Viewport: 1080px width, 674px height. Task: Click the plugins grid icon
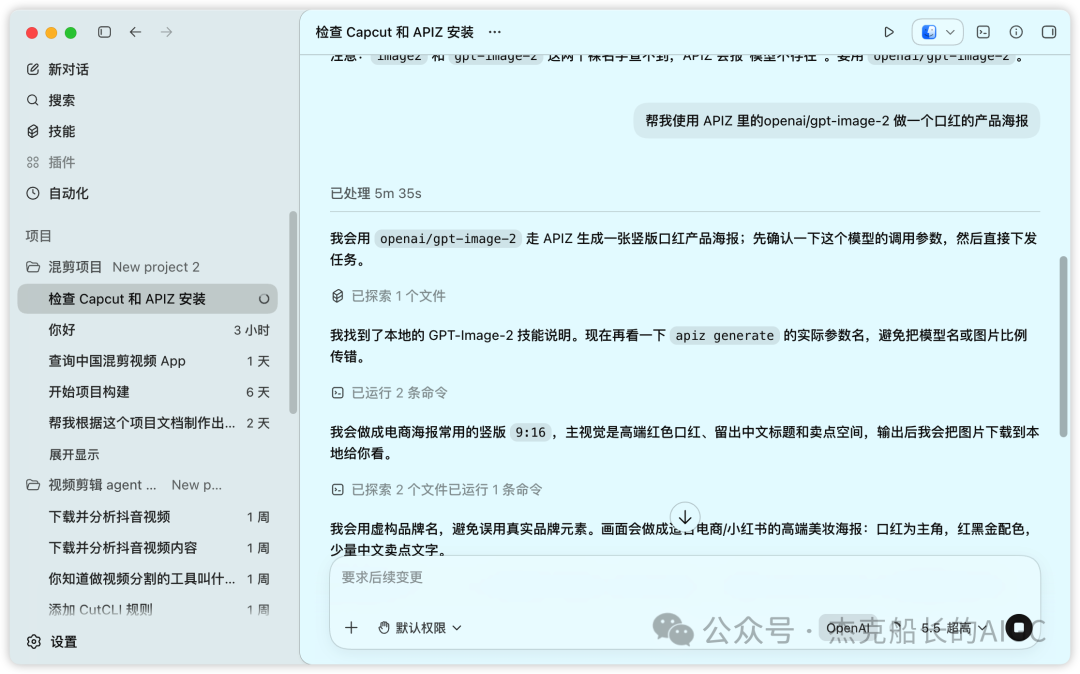[x=32, y=162]
